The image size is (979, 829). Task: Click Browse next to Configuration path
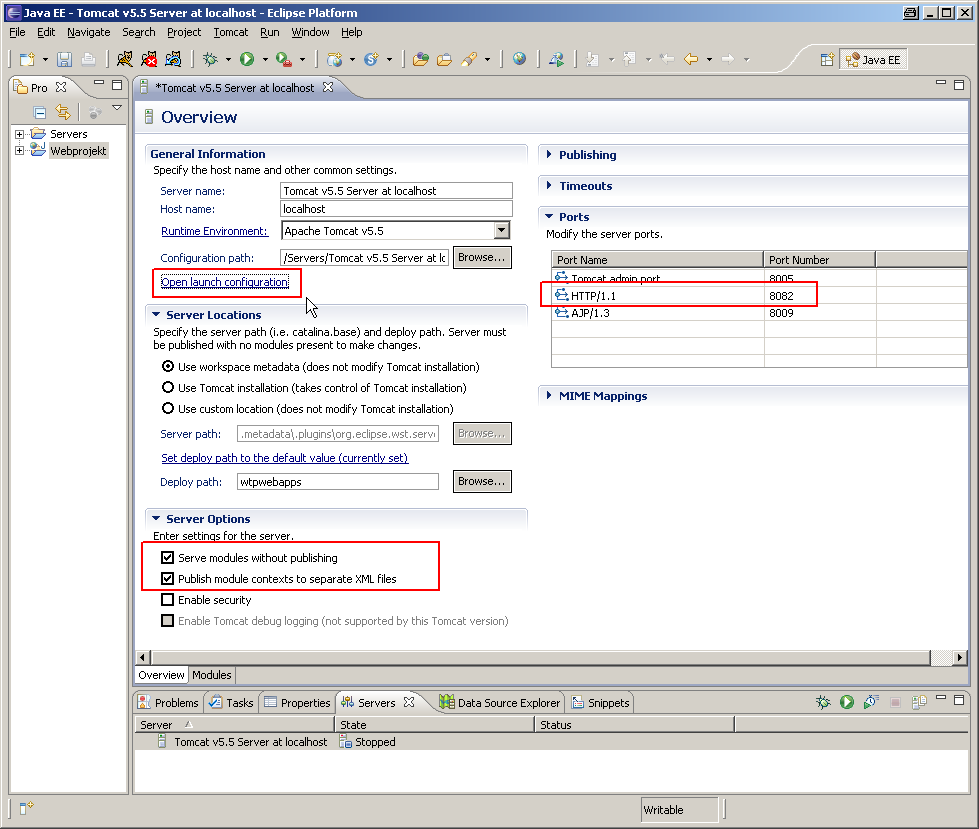(482, 257)
